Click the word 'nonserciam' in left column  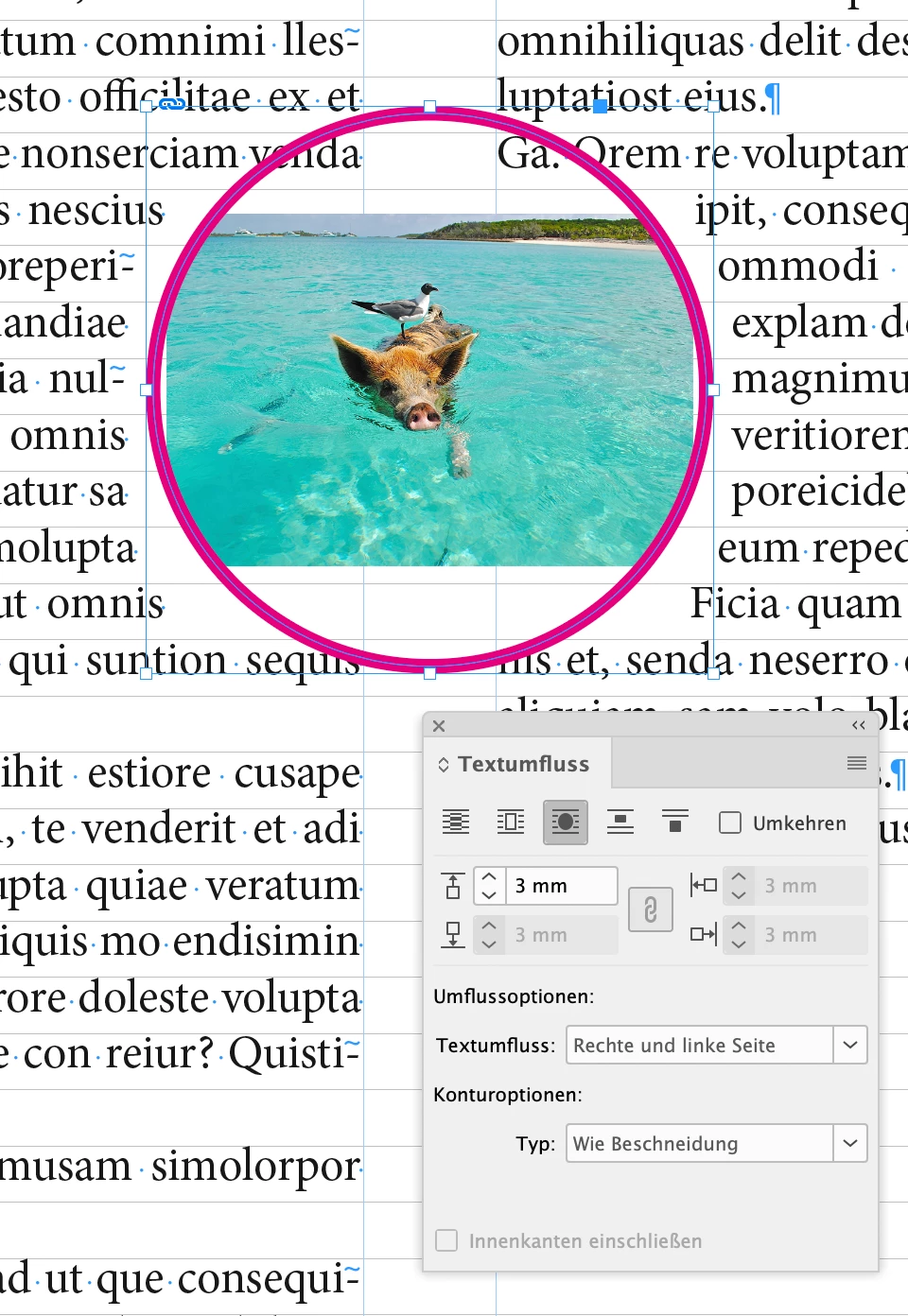coord(129,154)
